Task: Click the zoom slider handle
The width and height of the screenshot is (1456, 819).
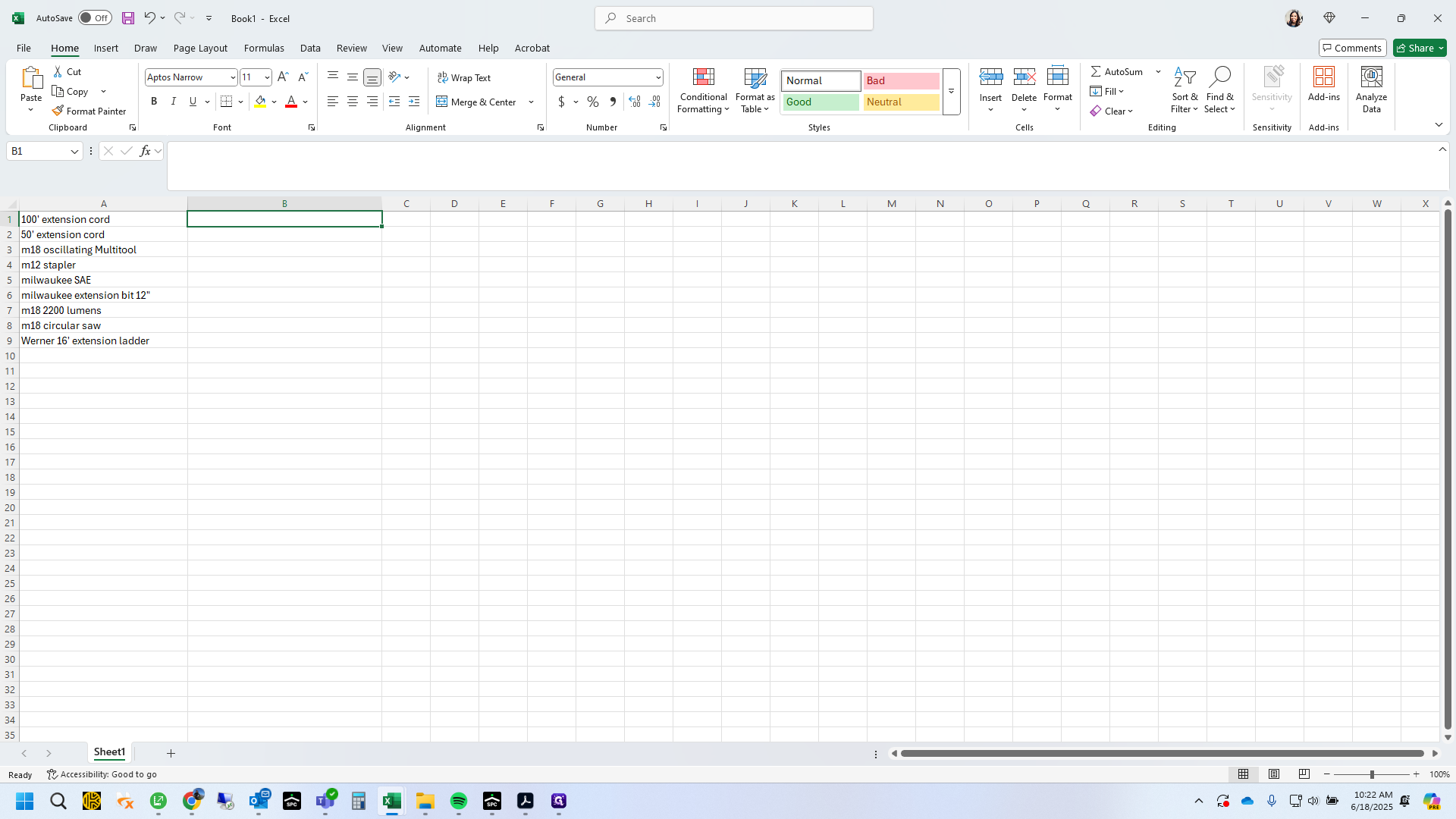Action: click(x=1372, y=774)
